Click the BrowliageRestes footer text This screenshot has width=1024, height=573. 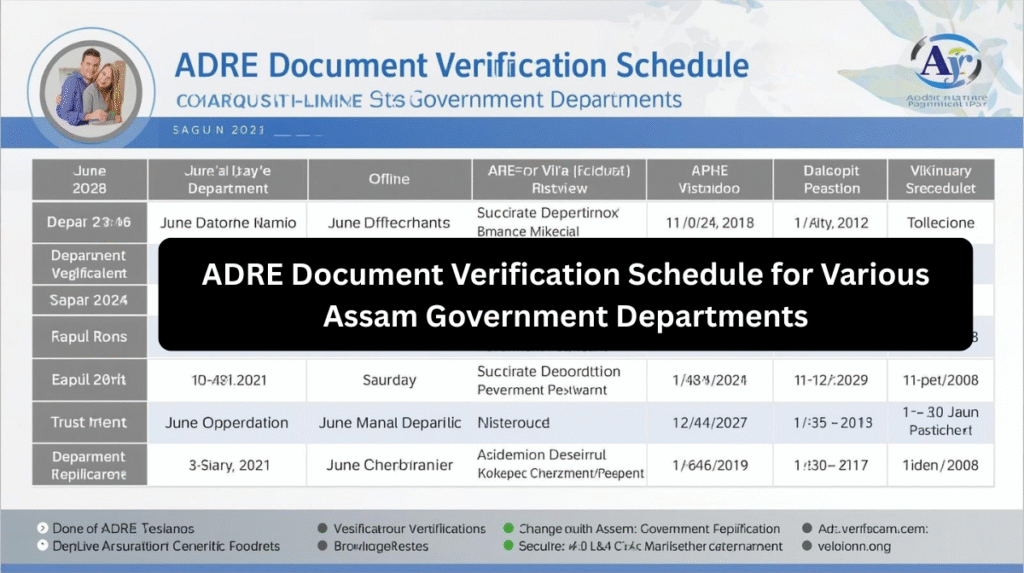[381, 546]
